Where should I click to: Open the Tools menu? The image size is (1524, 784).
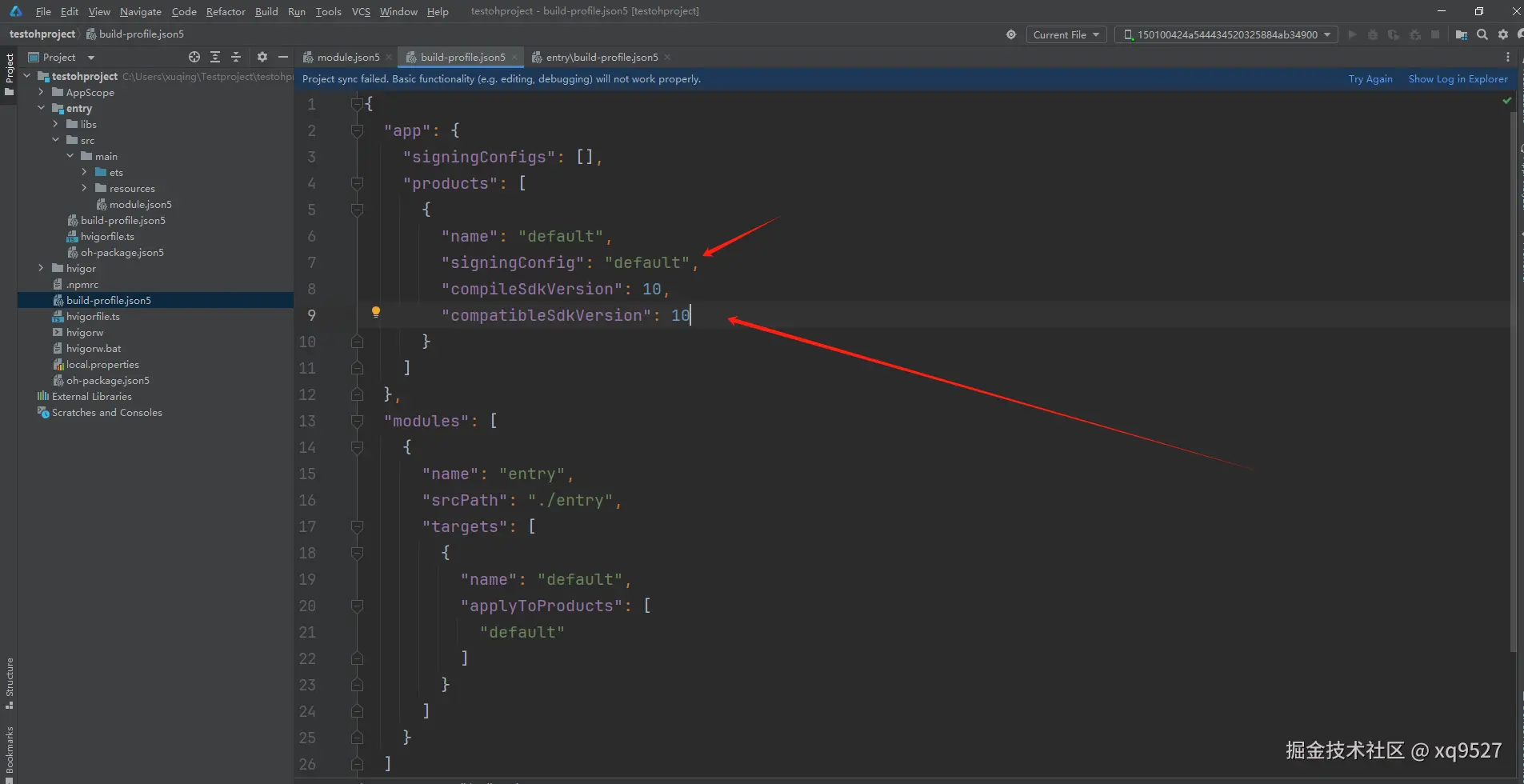(329, 11)
